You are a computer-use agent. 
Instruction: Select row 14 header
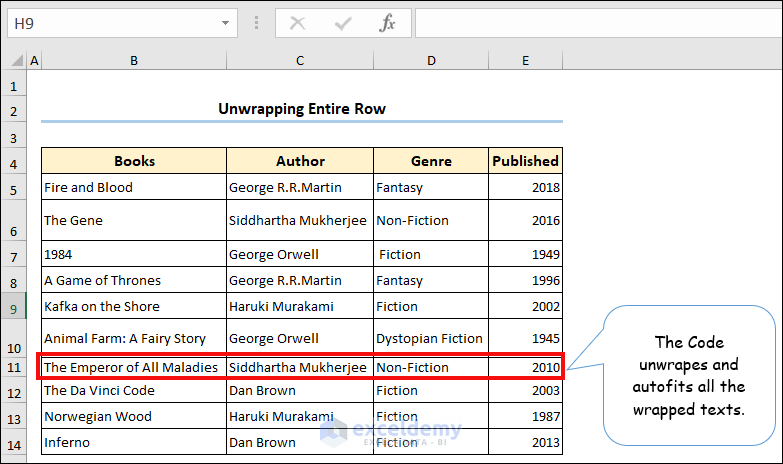coord(13,442)
